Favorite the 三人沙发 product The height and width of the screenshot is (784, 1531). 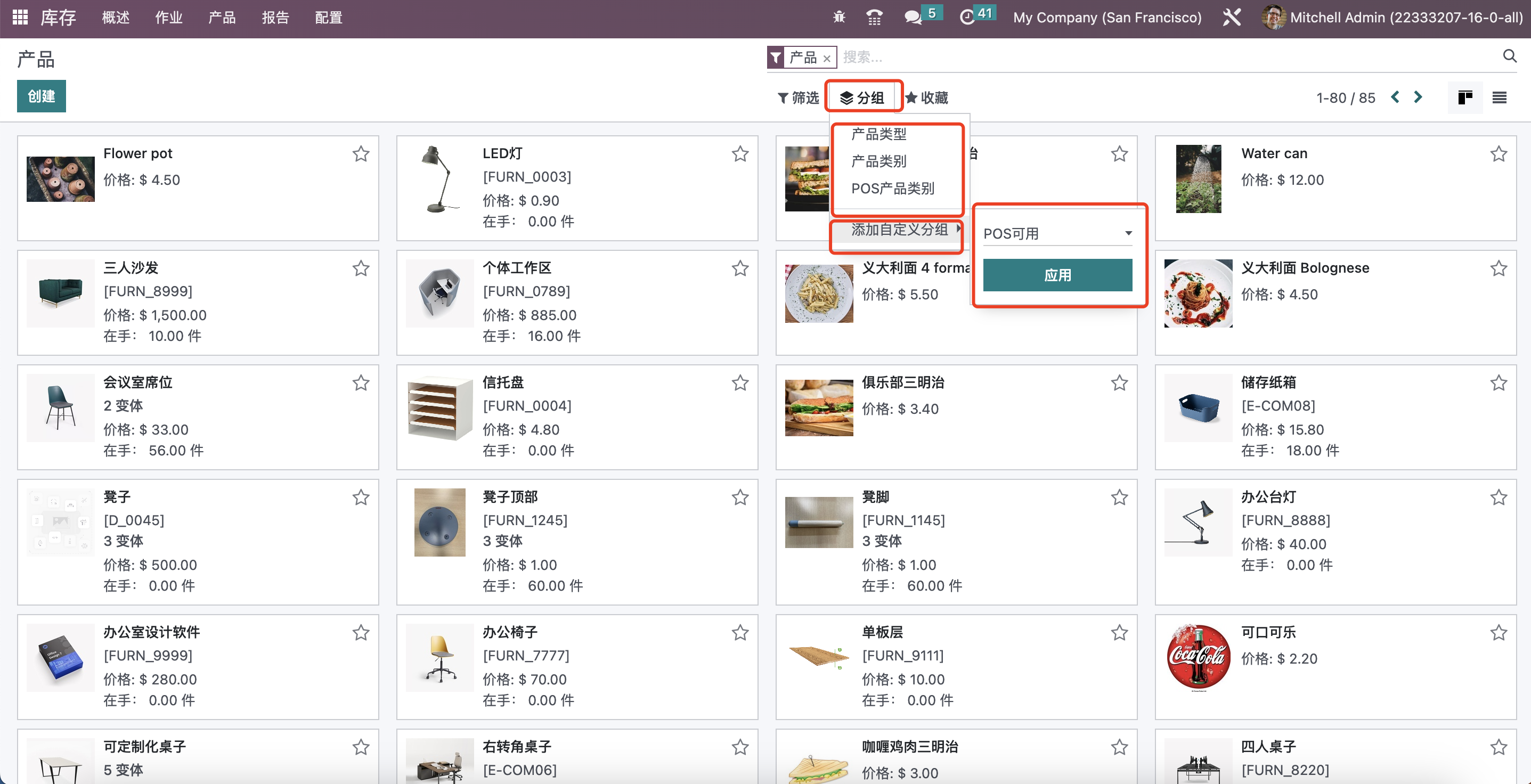coord(361,268)
